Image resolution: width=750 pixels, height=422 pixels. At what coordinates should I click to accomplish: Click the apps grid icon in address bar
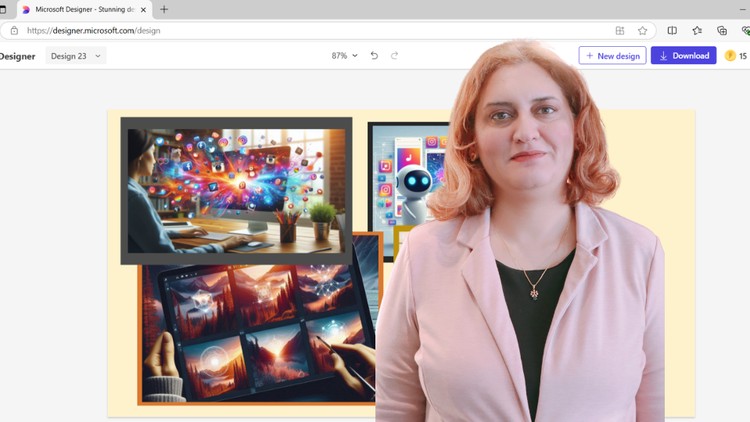[x=620, y=31]
